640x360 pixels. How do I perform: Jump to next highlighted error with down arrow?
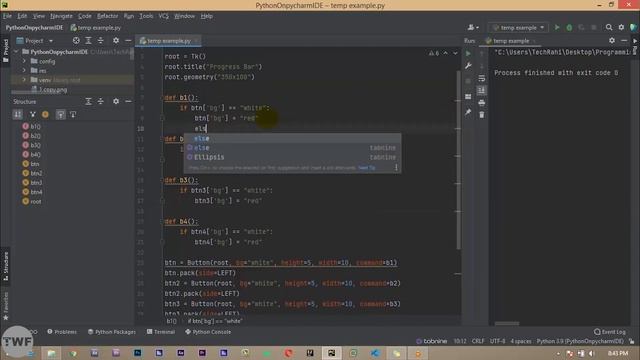(x=455, y=53)
